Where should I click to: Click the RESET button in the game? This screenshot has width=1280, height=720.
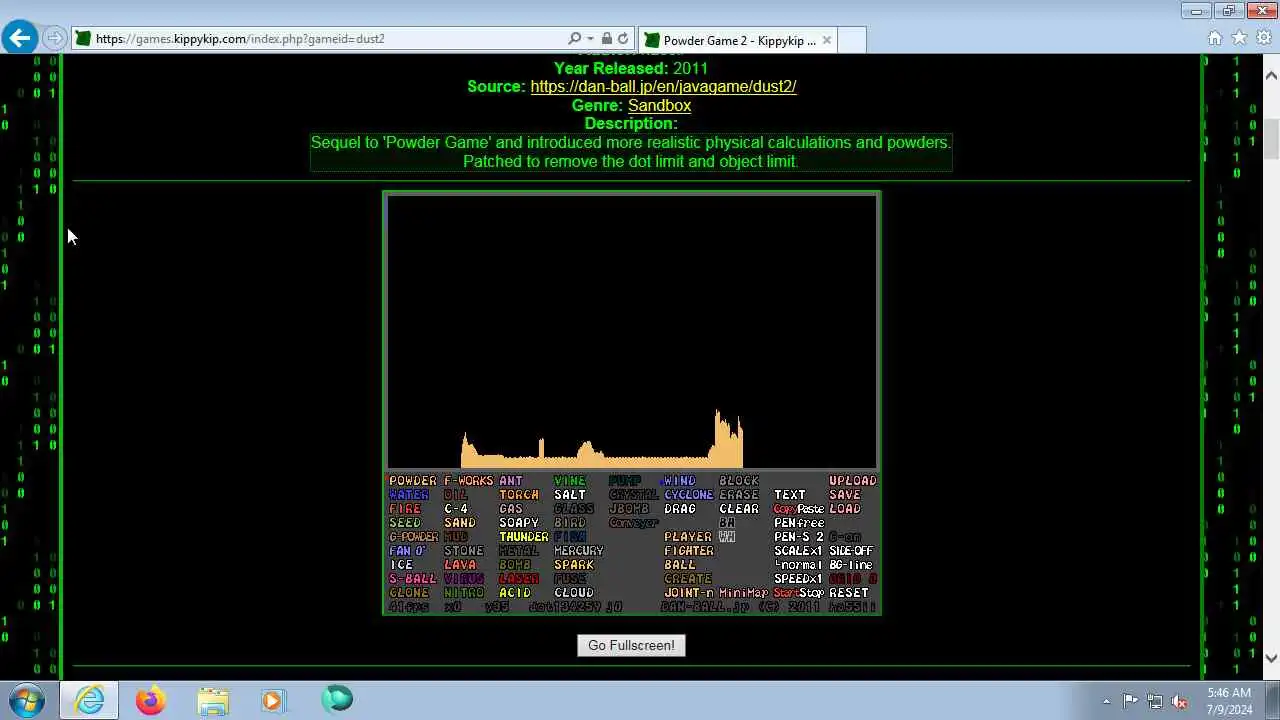[849, 593]
